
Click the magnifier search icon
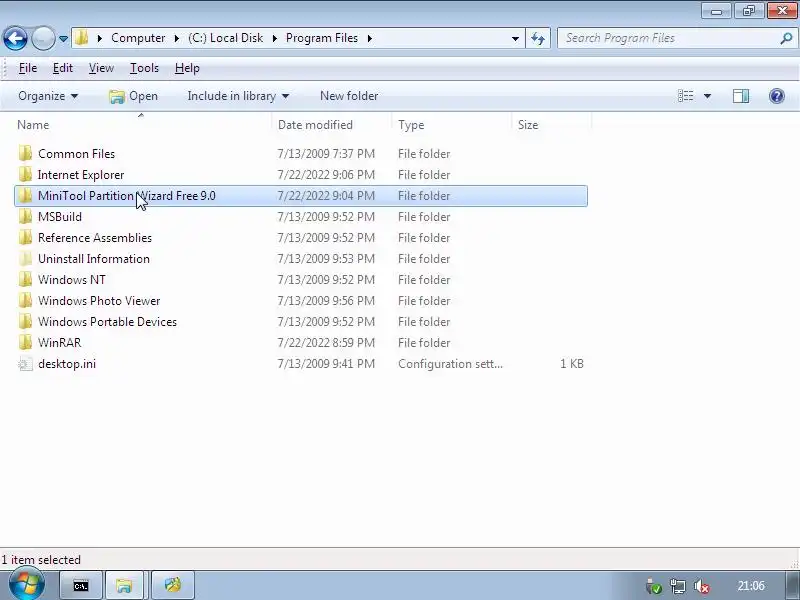[786, 38]
